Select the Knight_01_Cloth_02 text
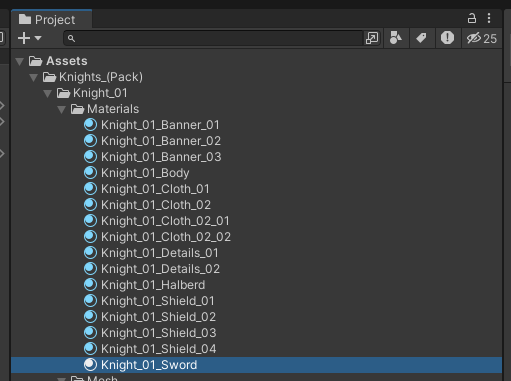Screen dimensions: 511x381 (x=156, y=205)
